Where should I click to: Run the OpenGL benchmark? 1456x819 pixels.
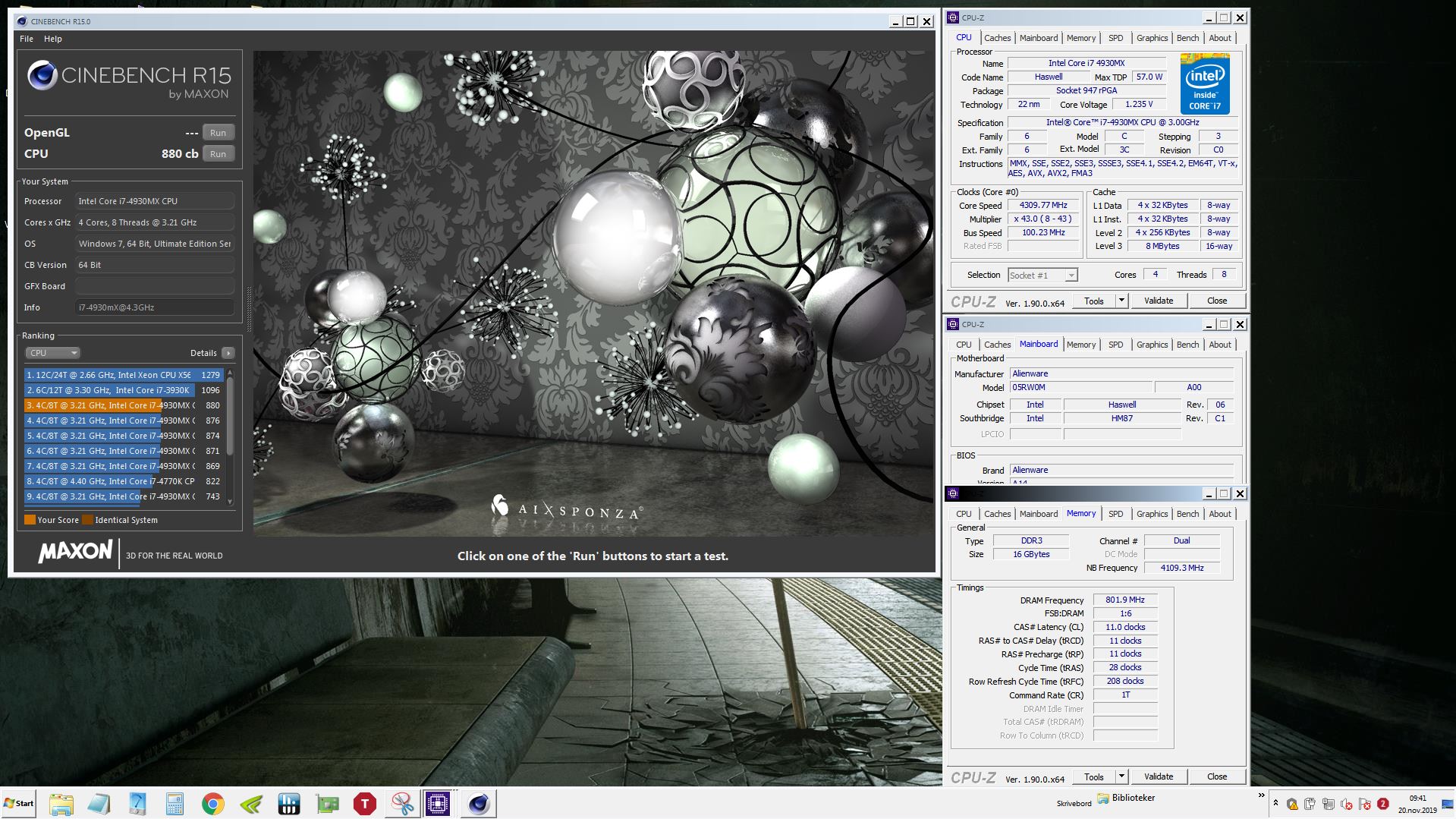tap(218, 133)
